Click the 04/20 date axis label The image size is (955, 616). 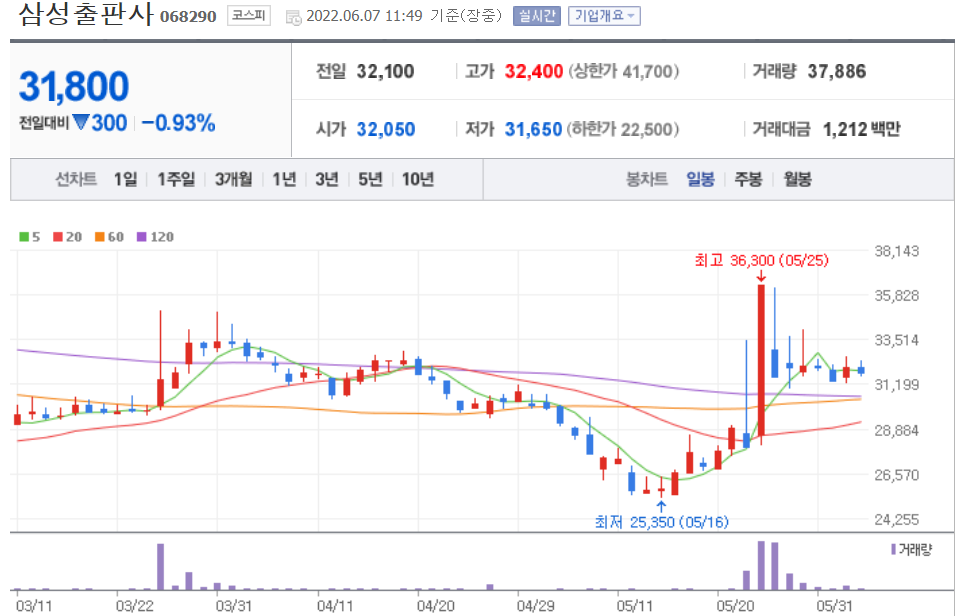(x=435, y=606)
